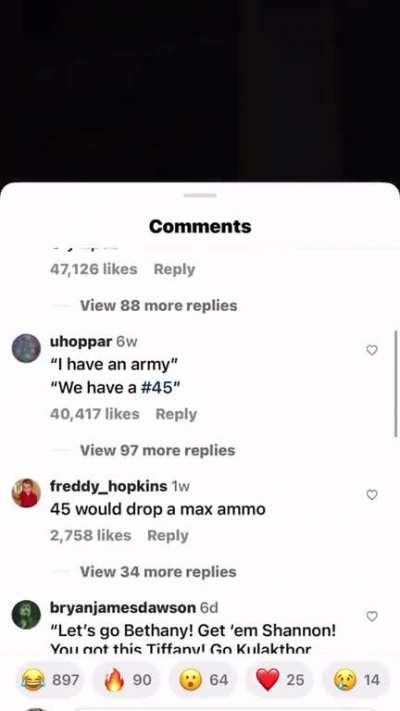Tap the heart next to bryanjamesdawson's comment
The width and height of the screenshot is (400, 711).
click(372, 616)
